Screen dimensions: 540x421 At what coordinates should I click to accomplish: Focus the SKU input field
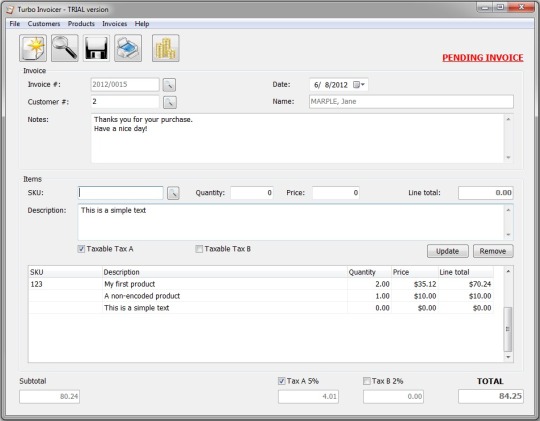121,193
